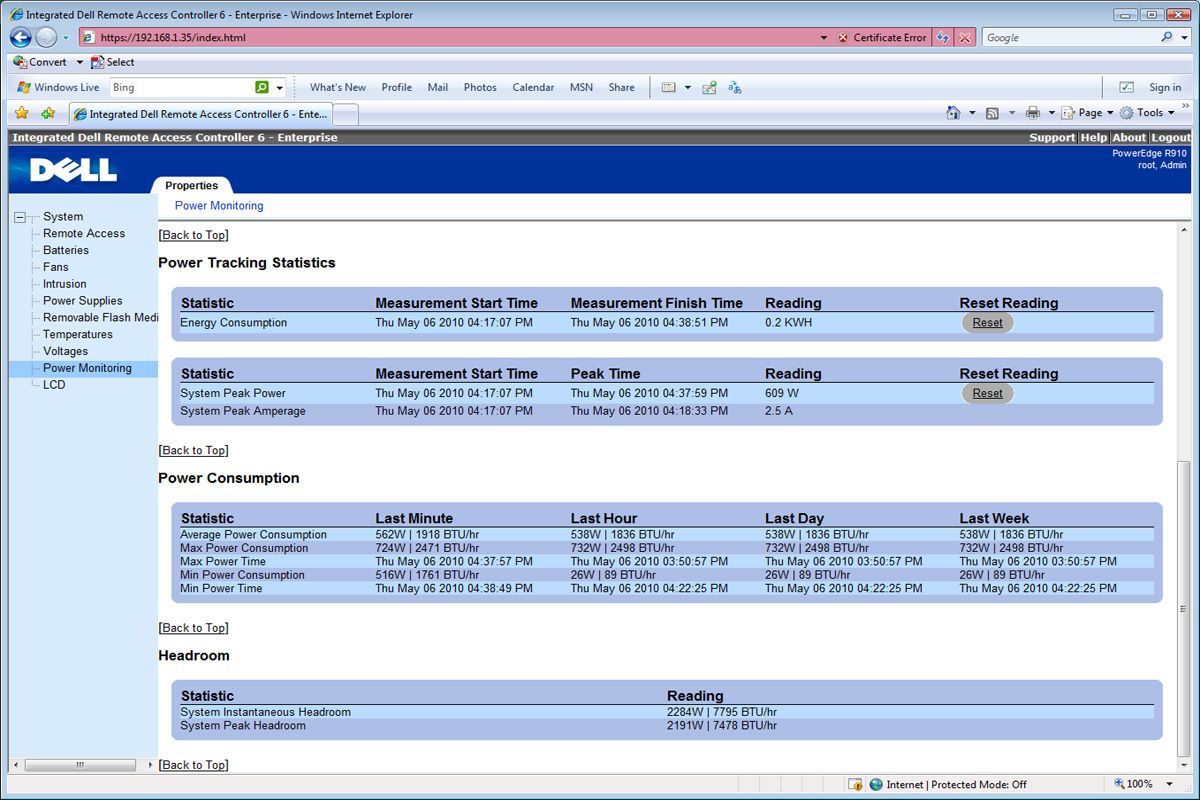The image size is (1200, 800).
Task: Click the Refresh page icon
Action: pyautogui.click(x=943, y=38)
